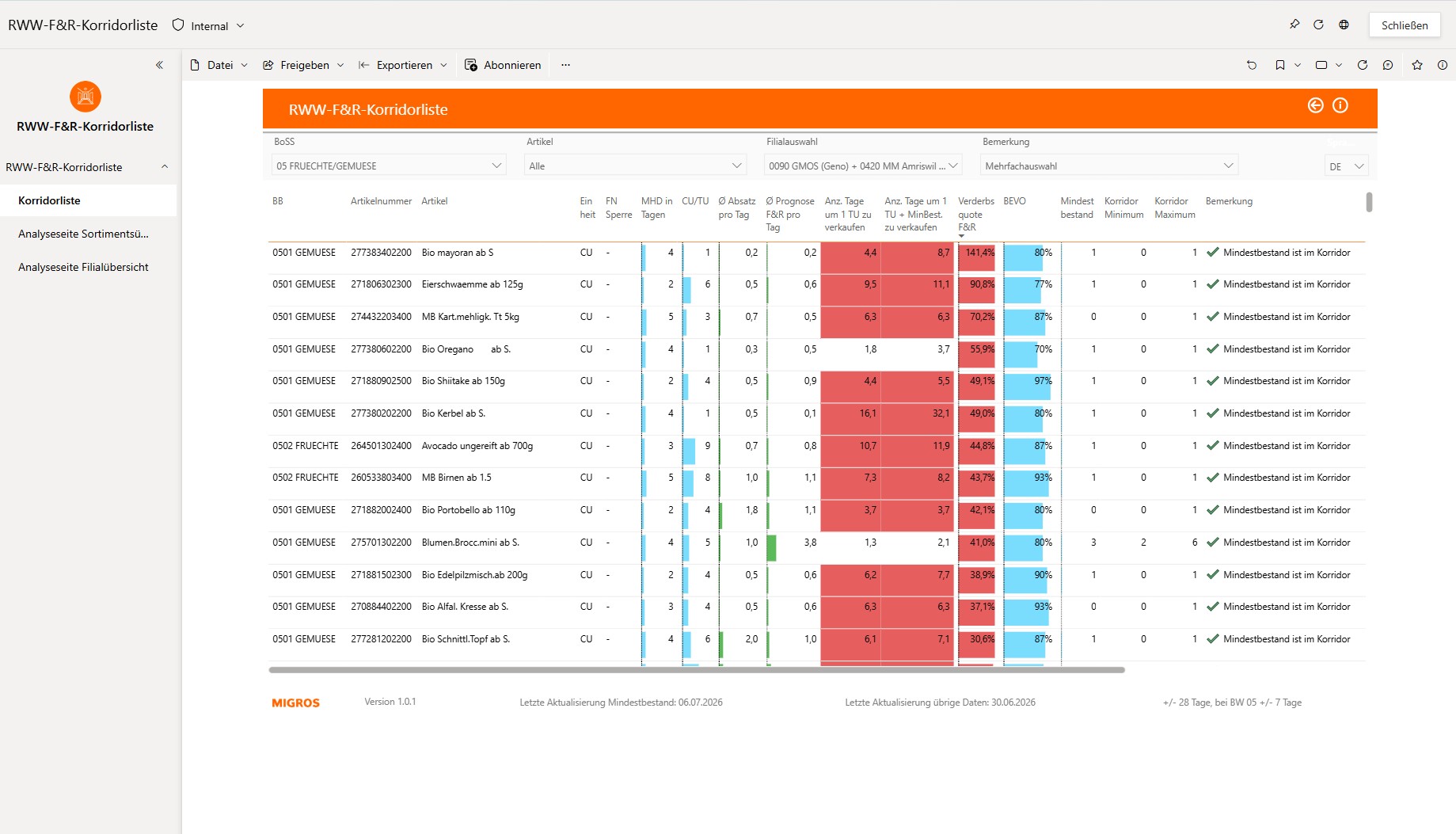Add report to favorites with star icon

point(1417,65)
